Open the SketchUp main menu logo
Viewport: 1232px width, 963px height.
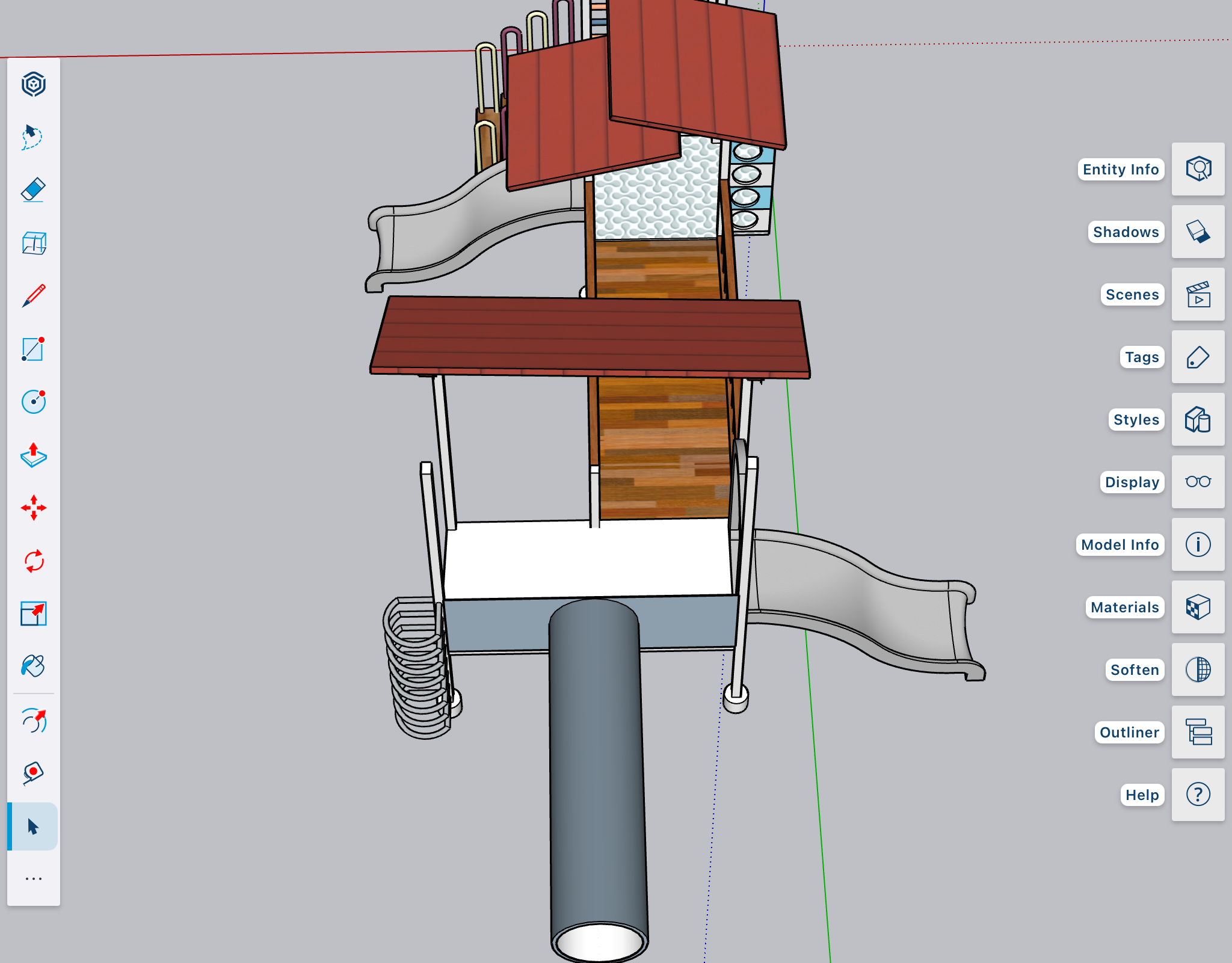(34, 84)
